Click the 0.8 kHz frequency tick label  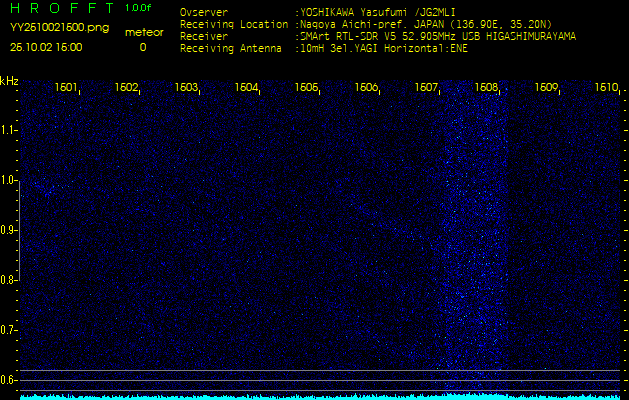(8, 280)
